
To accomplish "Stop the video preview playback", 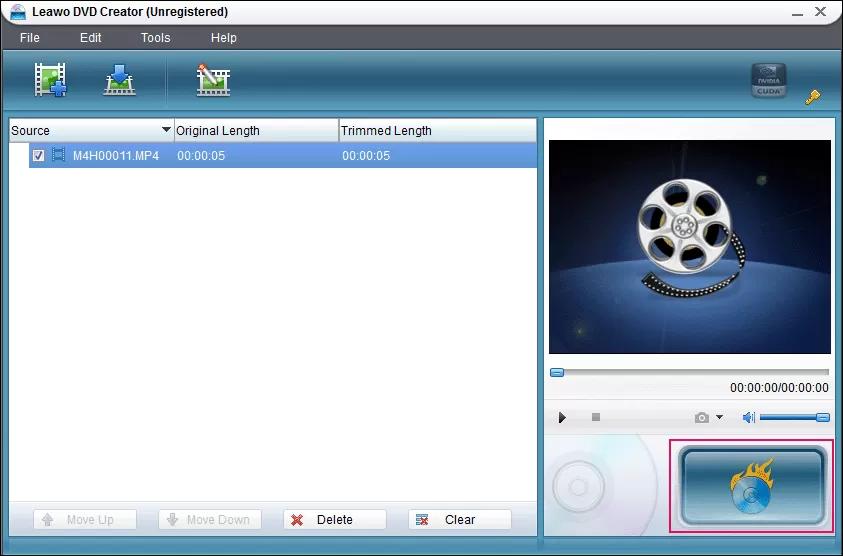I will (x=596, y=417).
